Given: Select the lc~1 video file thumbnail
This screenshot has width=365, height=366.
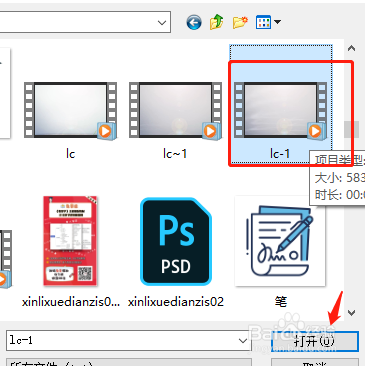Looking at the screenshot, I should (x=175, y=110).
